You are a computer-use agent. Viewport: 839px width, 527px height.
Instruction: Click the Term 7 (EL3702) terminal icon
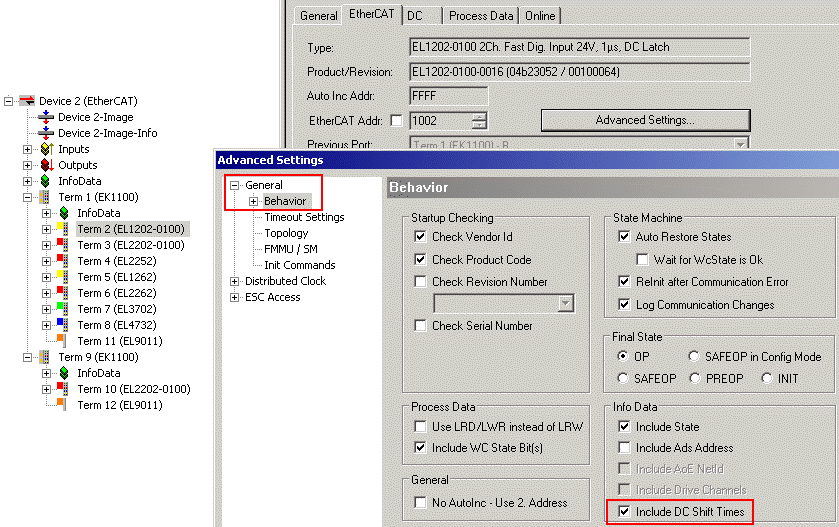(x=63, y=309)
